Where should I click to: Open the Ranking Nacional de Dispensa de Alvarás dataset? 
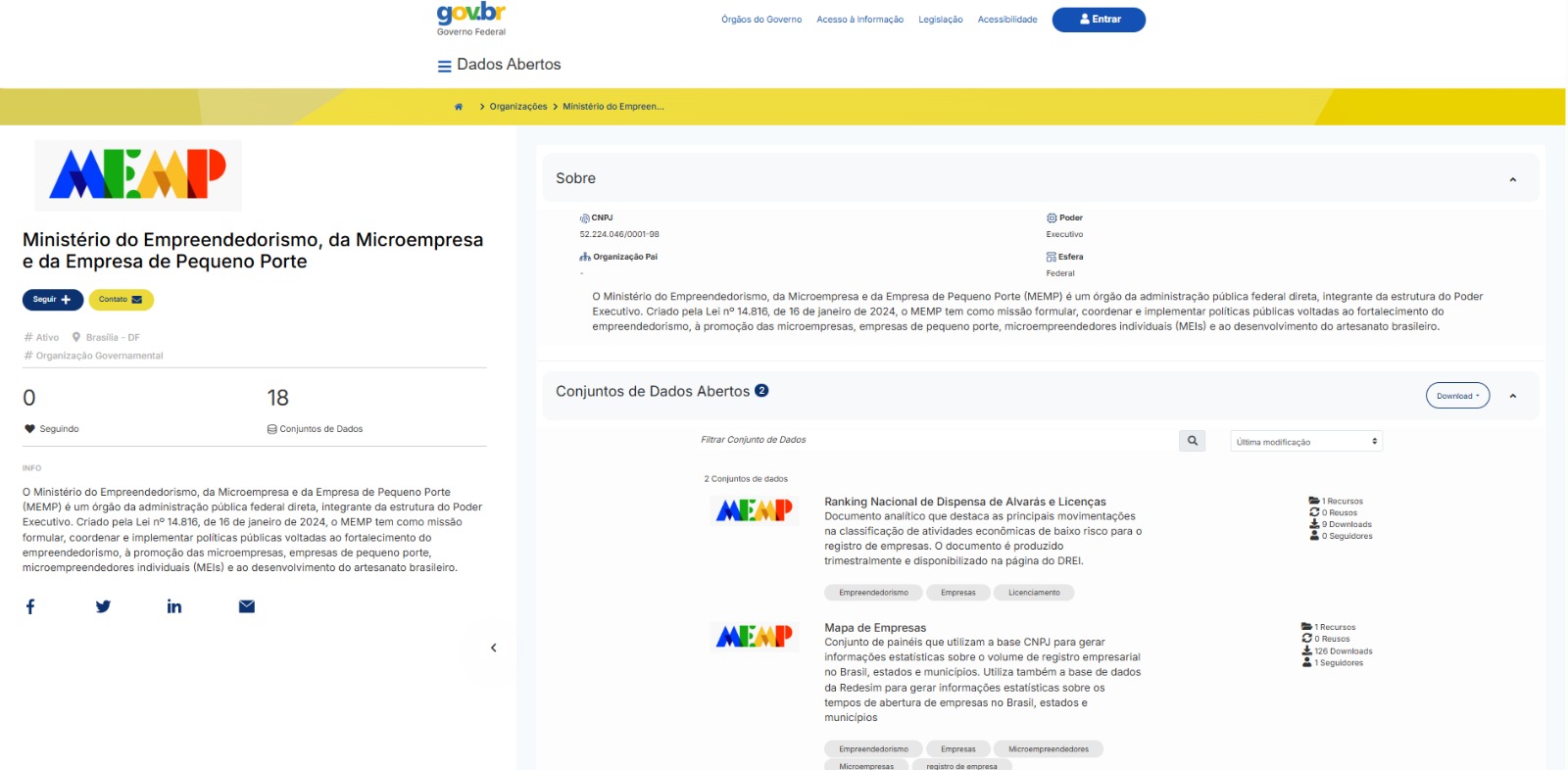pos(965,502)
